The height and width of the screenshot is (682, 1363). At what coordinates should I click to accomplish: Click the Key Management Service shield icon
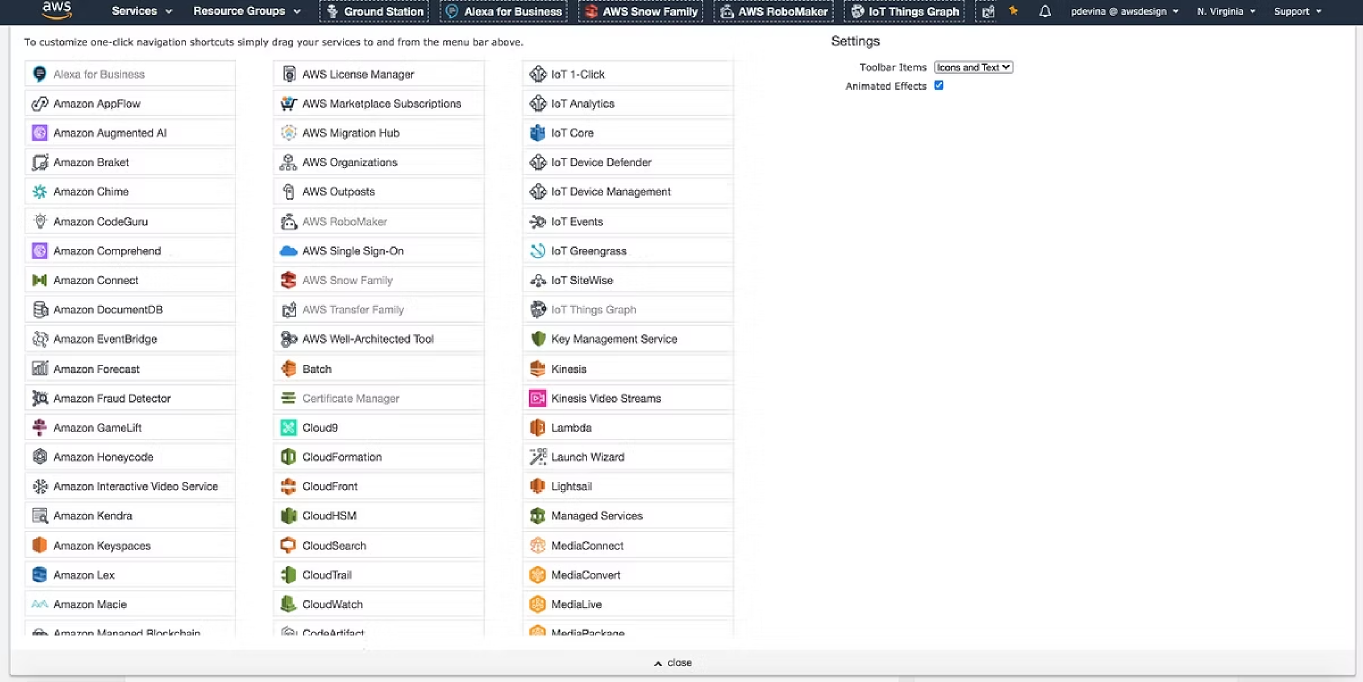tap(538, 339)
